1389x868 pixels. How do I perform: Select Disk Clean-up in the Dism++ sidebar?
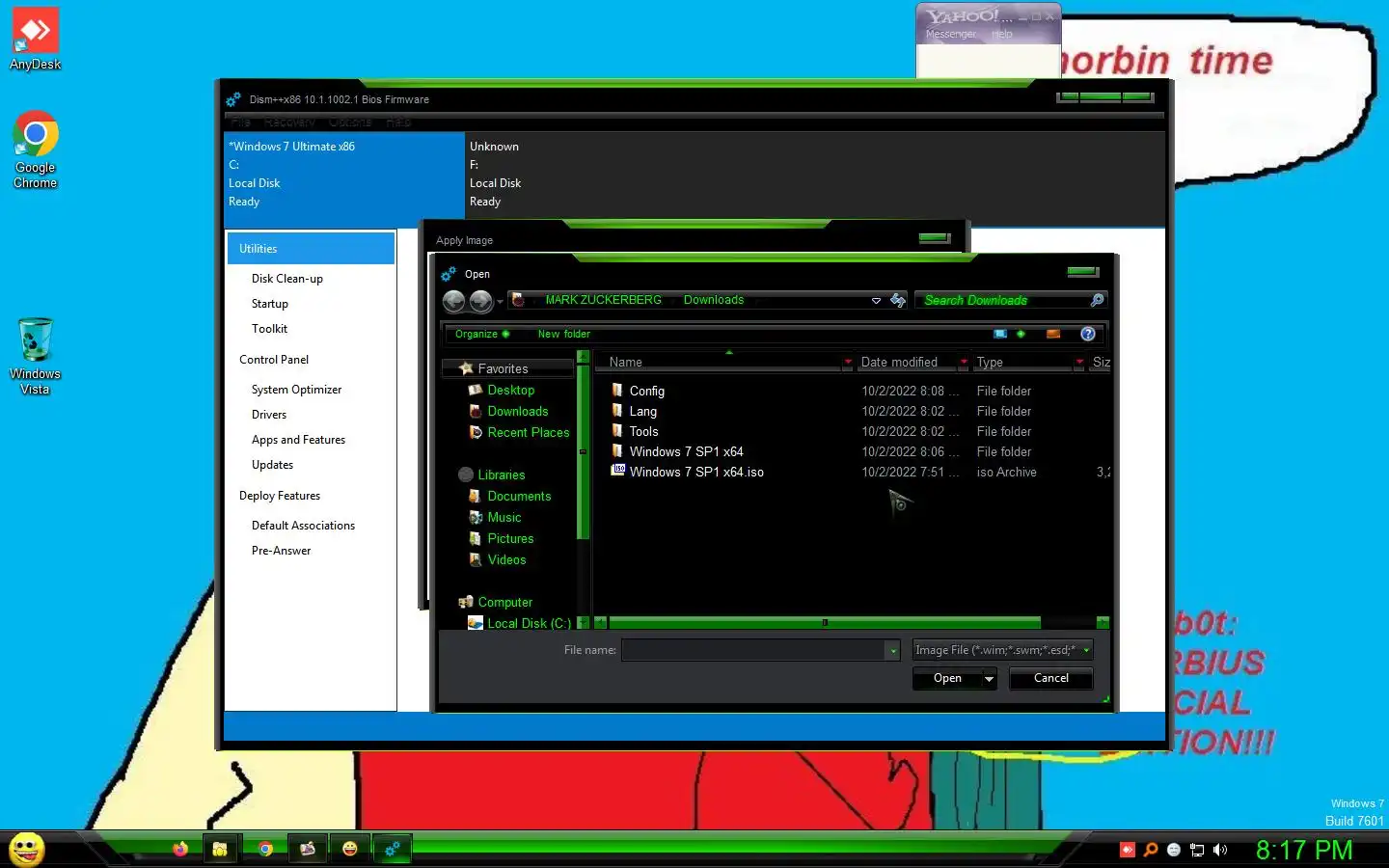[x=287, y=279]
